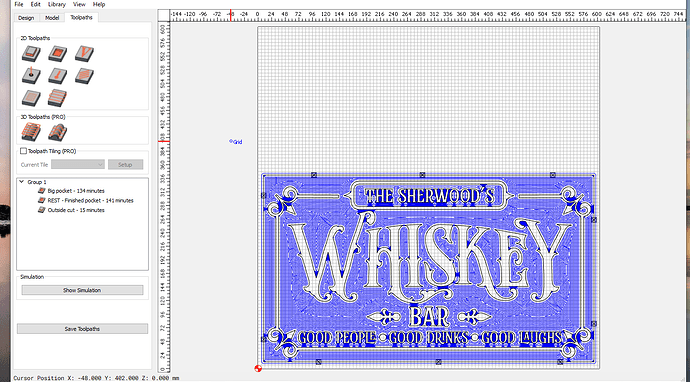Select Outside cut - 15 minutes toolpath

[76, 210]
